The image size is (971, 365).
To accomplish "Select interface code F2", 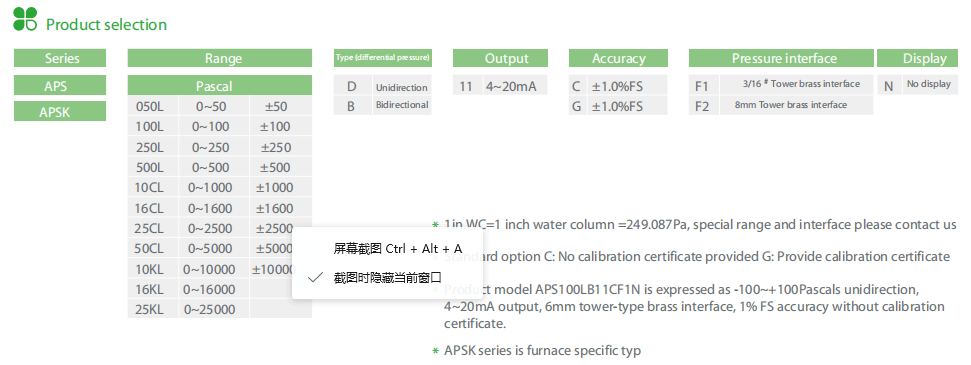I will tap(702, 105).
